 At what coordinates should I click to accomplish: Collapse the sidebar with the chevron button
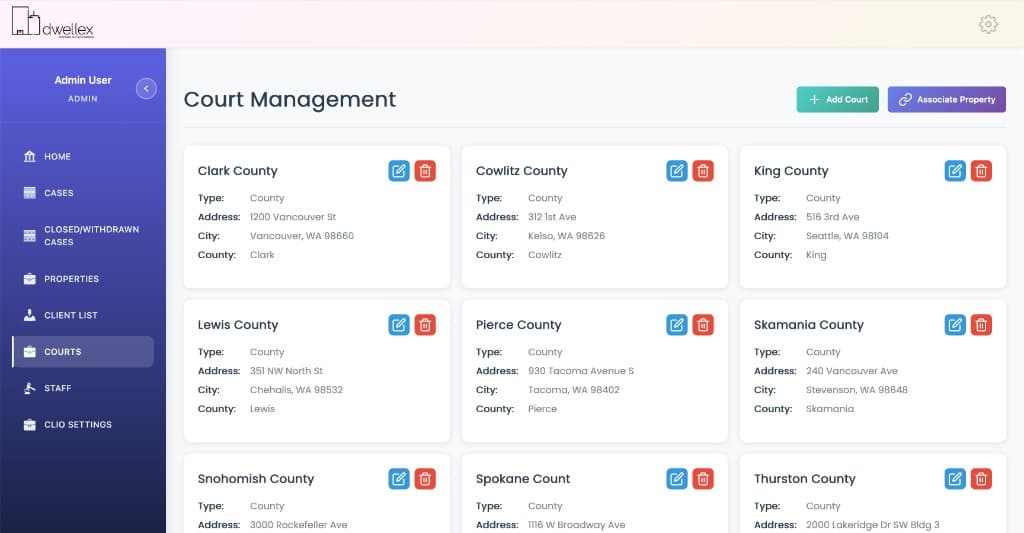(x=146, y=88)
